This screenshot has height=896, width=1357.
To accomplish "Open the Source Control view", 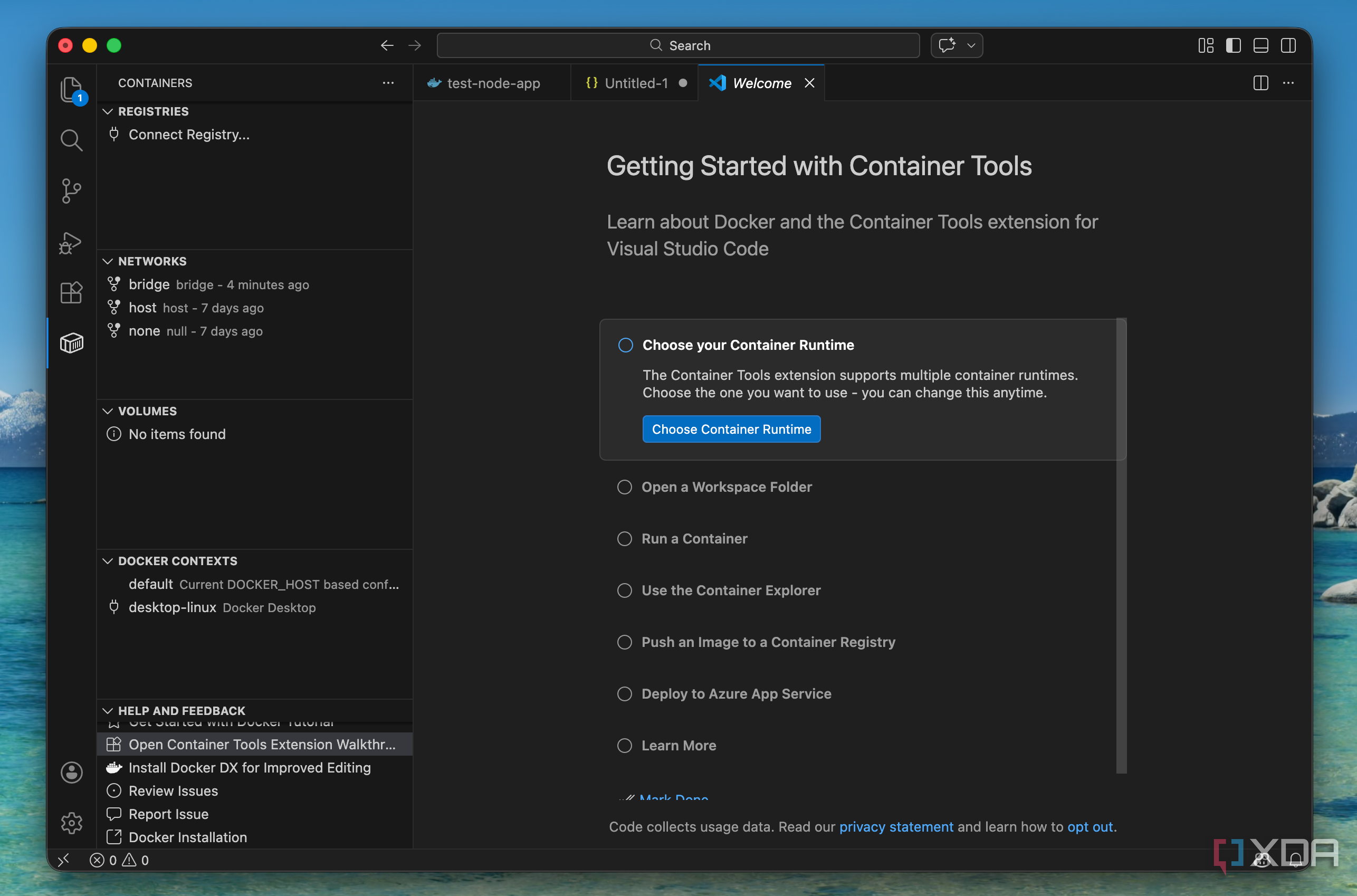I will (x=71, y=191).
